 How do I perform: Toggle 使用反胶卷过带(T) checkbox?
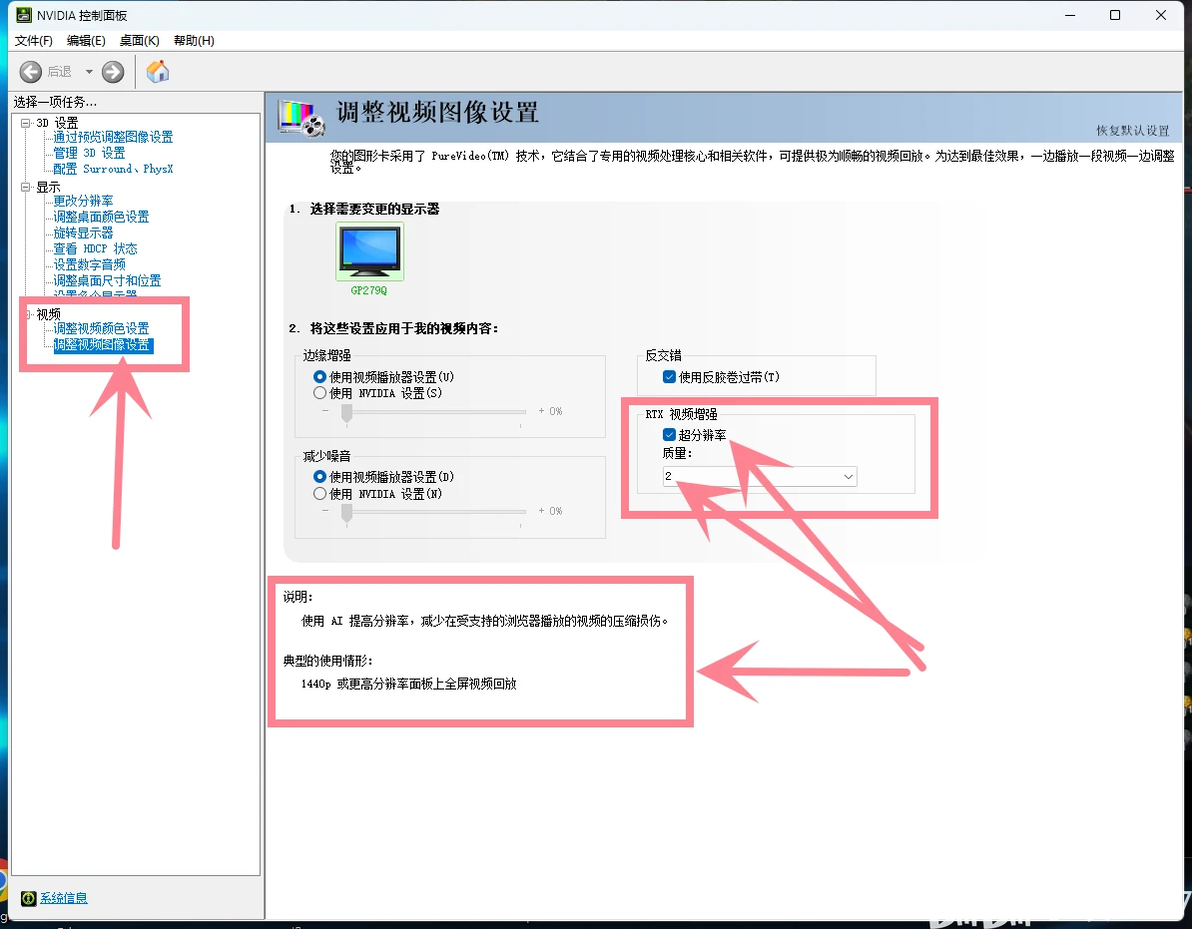tap(670, 377)
